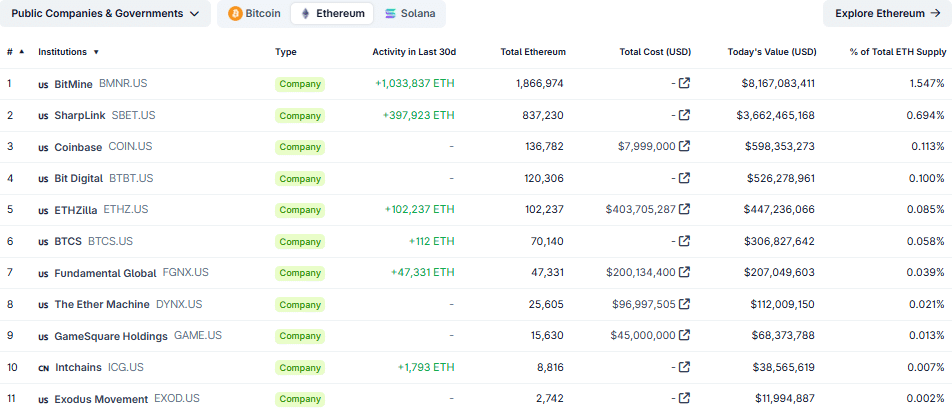
Task: Click the Type column header
Action: 286,52
